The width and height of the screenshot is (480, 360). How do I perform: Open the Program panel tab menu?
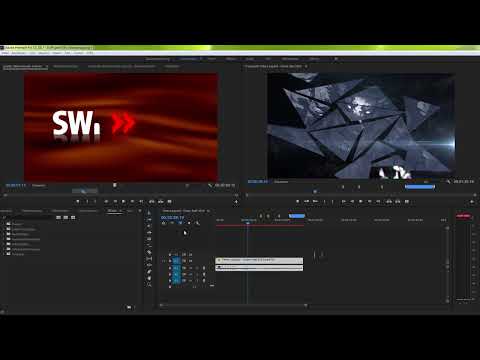click(x=306, y=66)
